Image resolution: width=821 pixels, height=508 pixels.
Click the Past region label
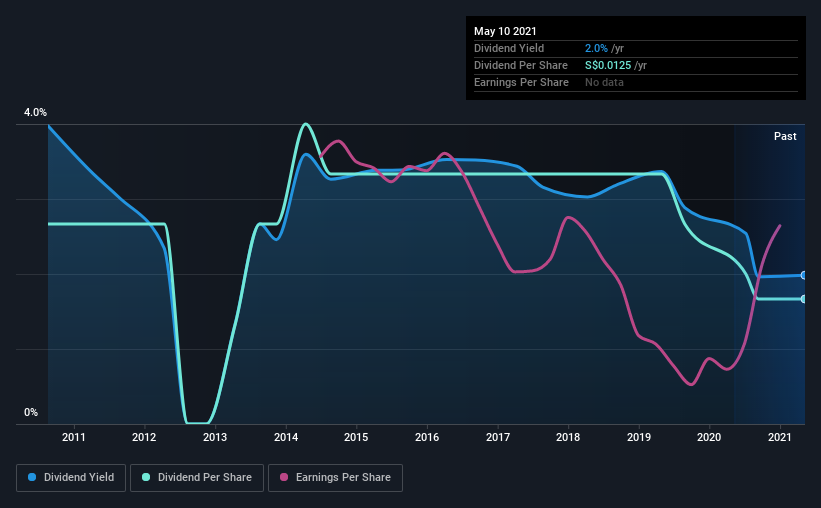pyautogui.click(x=785, y=136)
